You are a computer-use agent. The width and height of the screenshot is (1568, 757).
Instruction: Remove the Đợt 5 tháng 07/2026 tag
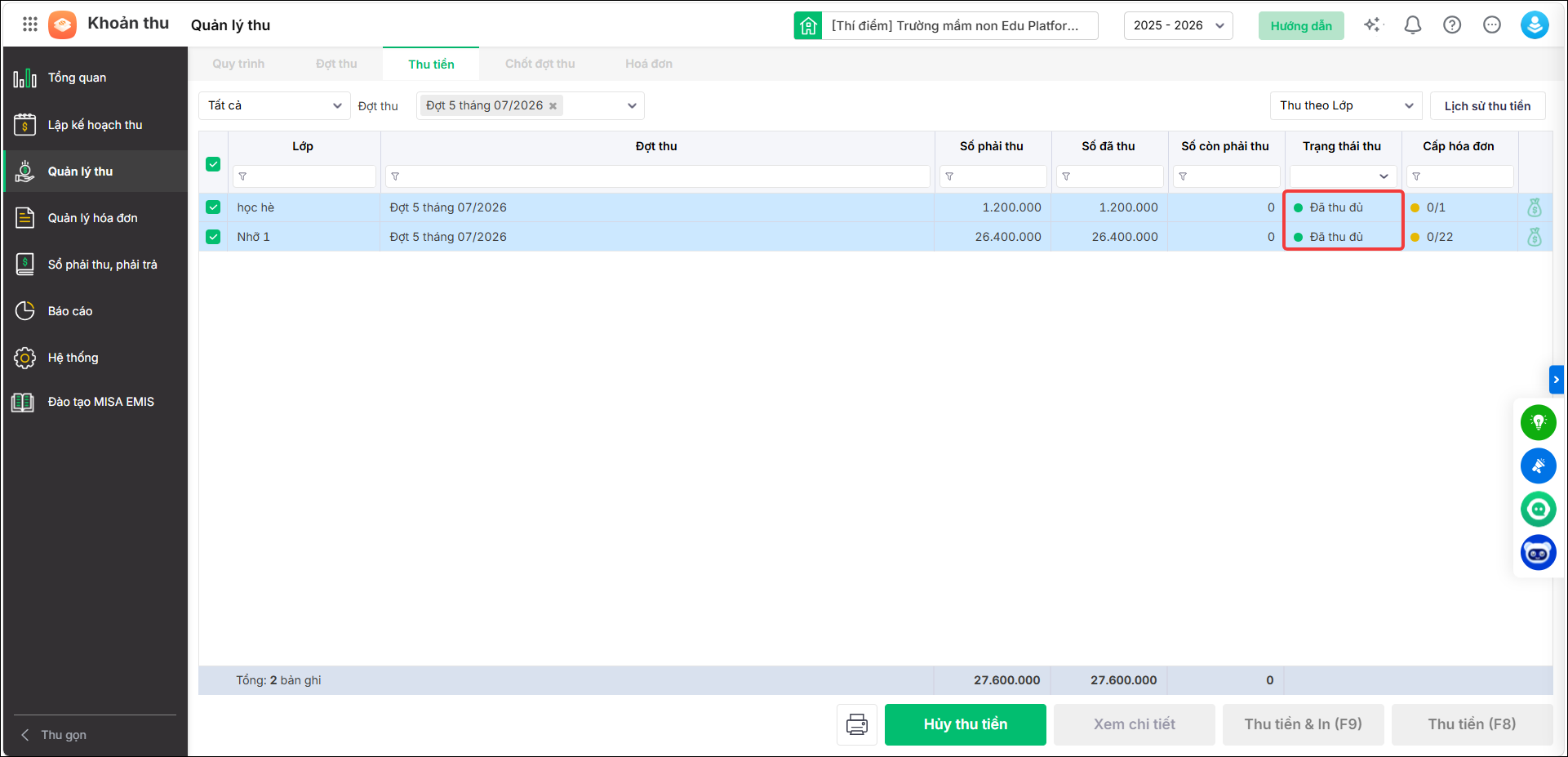[x=553, y=106]
